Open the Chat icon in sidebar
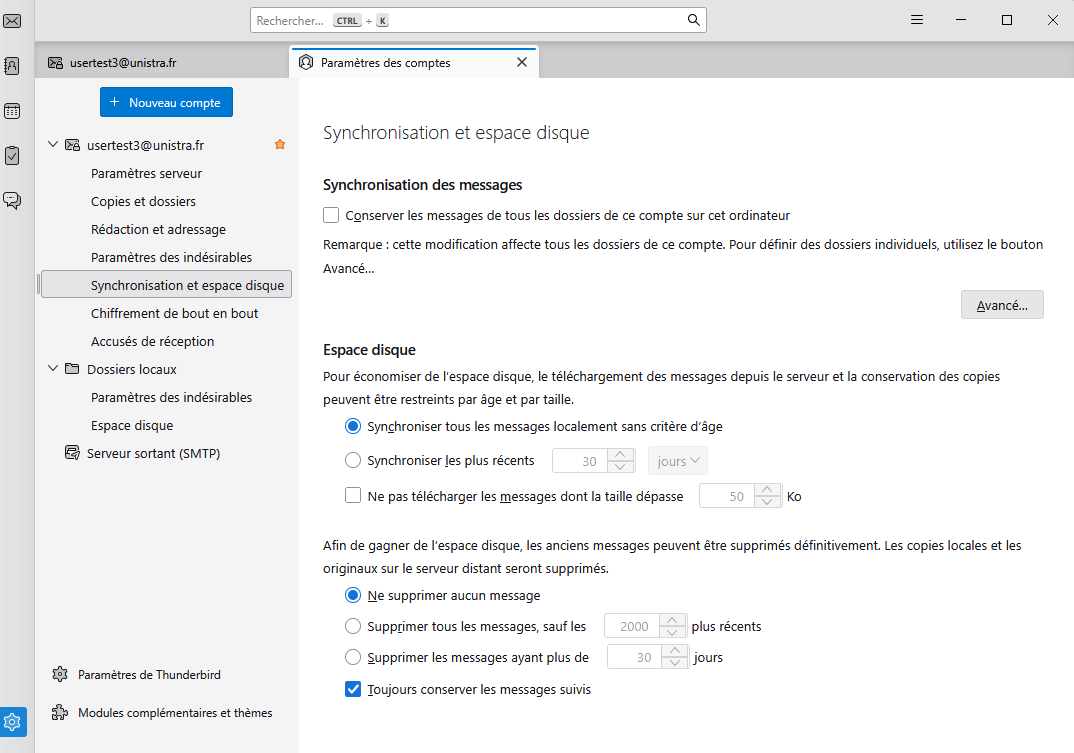Screen dimensions: 1074x753 tap(12, 200)
